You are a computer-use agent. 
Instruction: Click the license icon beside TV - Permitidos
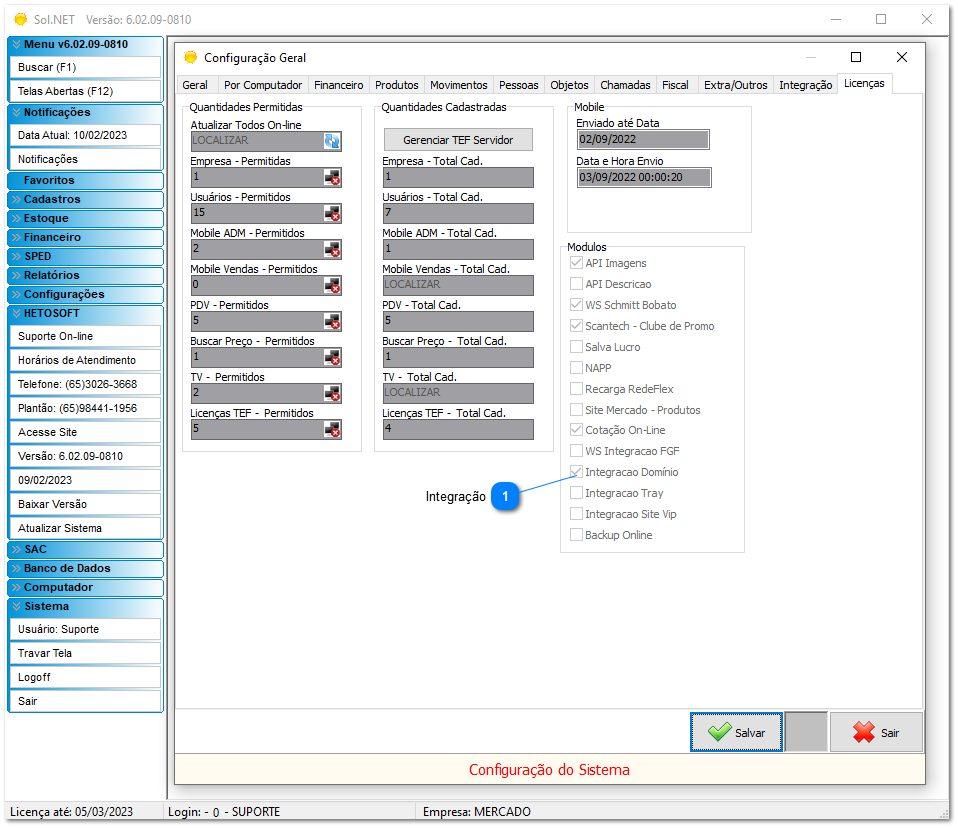click(x=333, y=393)
